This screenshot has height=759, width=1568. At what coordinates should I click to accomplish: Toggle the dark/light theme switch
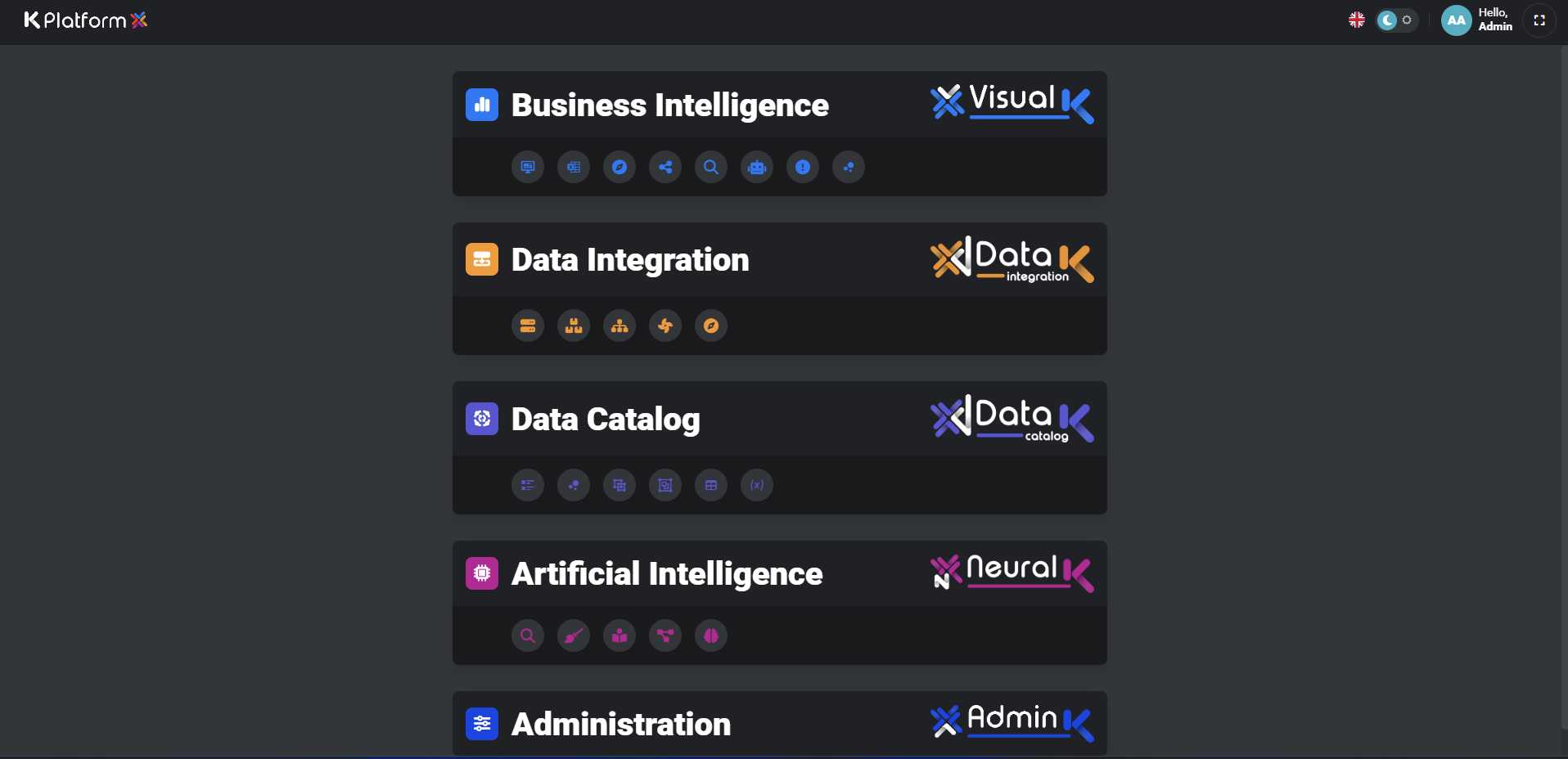[x=1396, y=20]
